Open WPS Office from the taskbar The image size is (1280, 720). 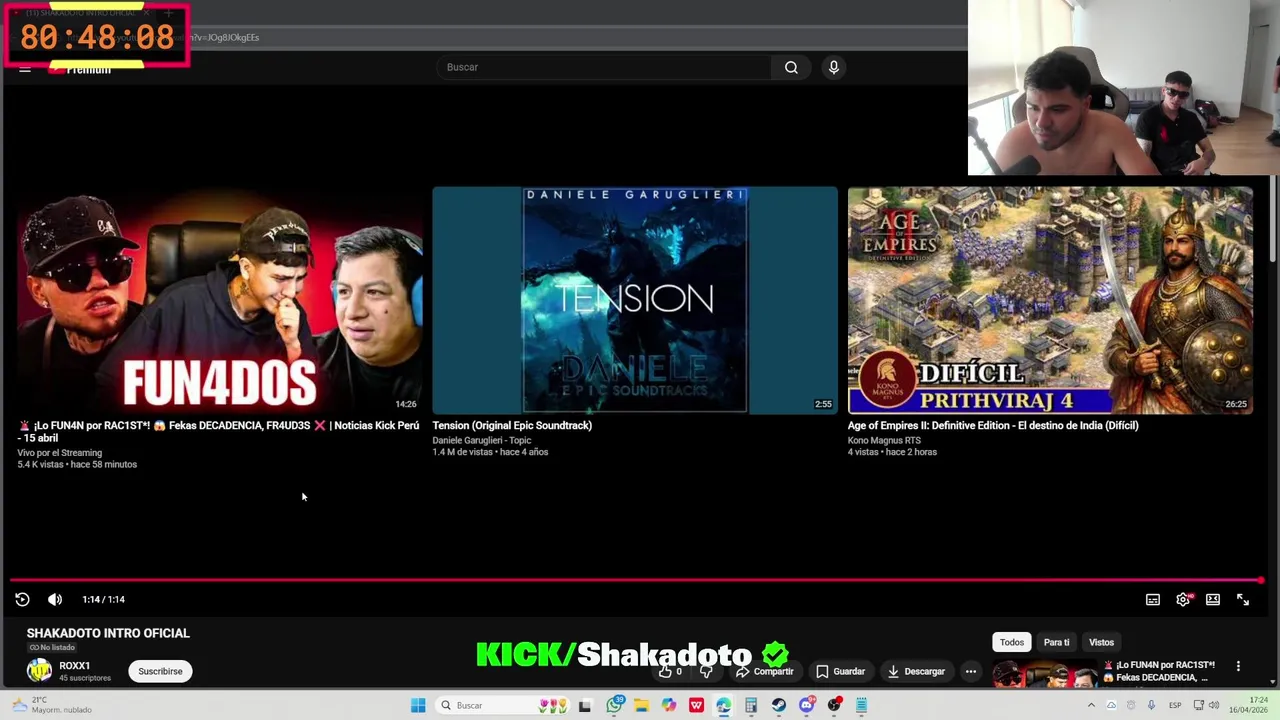pos(696,705)
